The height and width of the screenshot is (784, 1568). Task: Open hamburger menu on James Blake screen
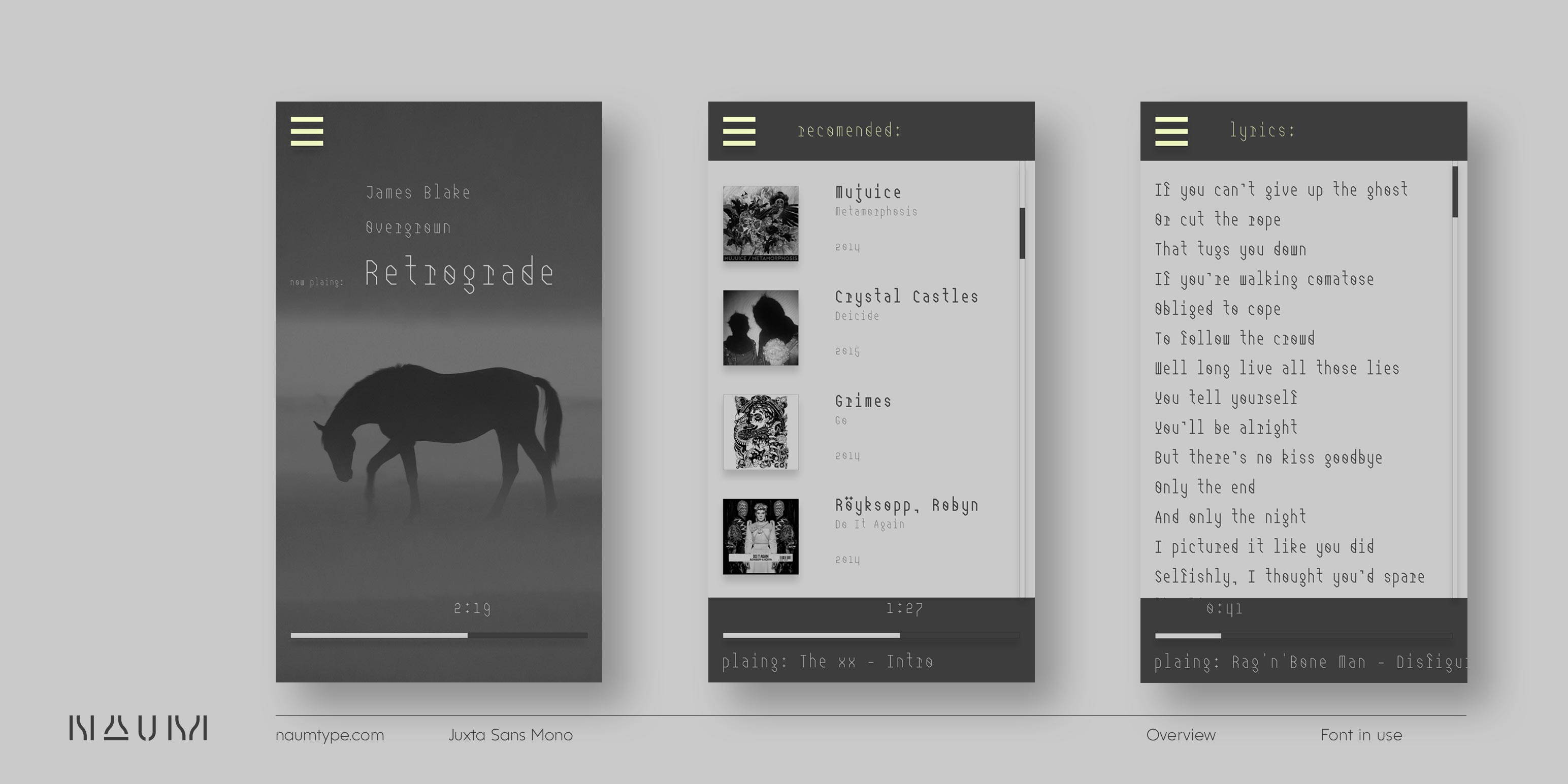pos(307,131)
